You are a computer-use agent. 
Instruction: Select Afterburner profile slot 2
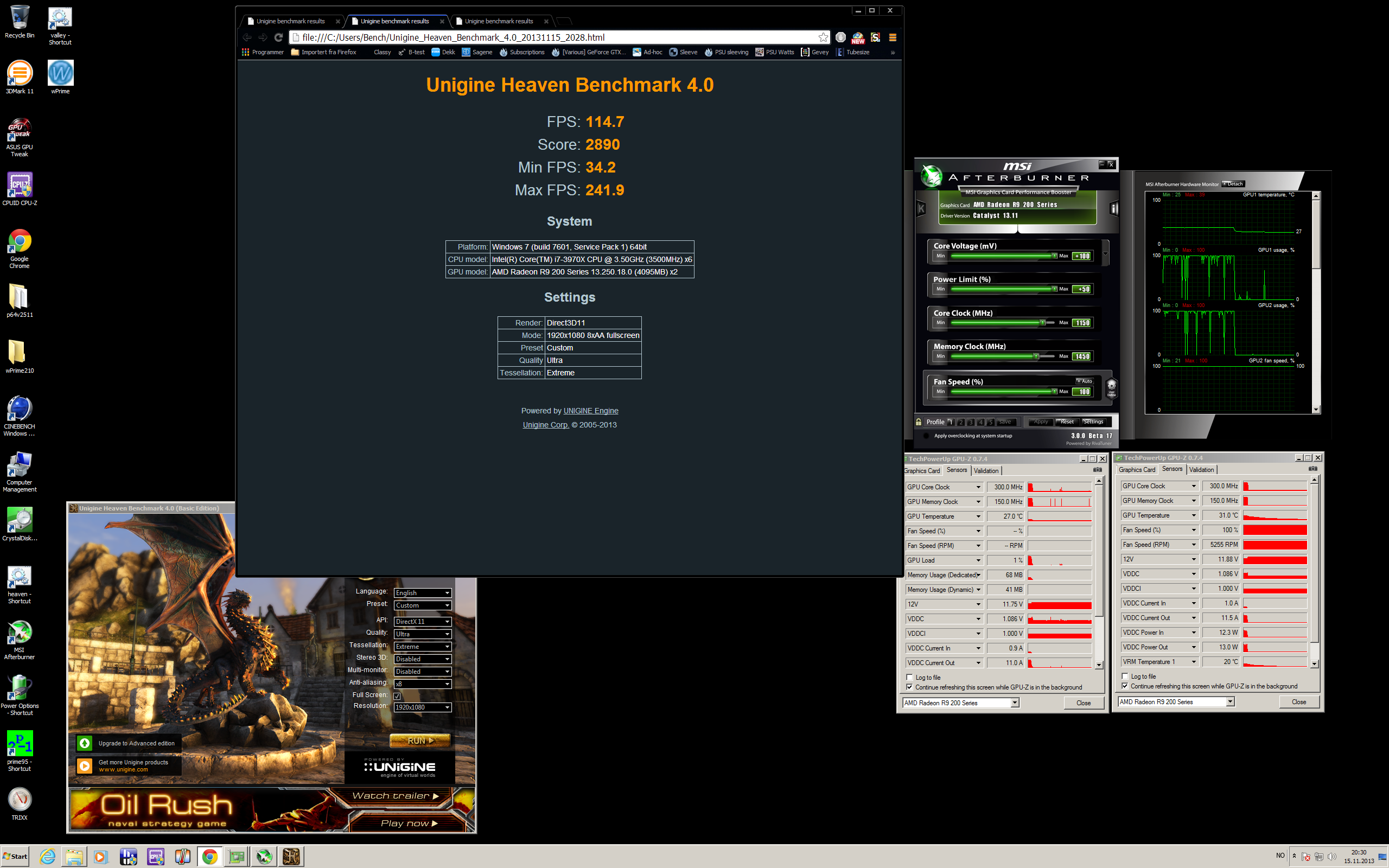(961, 422)
